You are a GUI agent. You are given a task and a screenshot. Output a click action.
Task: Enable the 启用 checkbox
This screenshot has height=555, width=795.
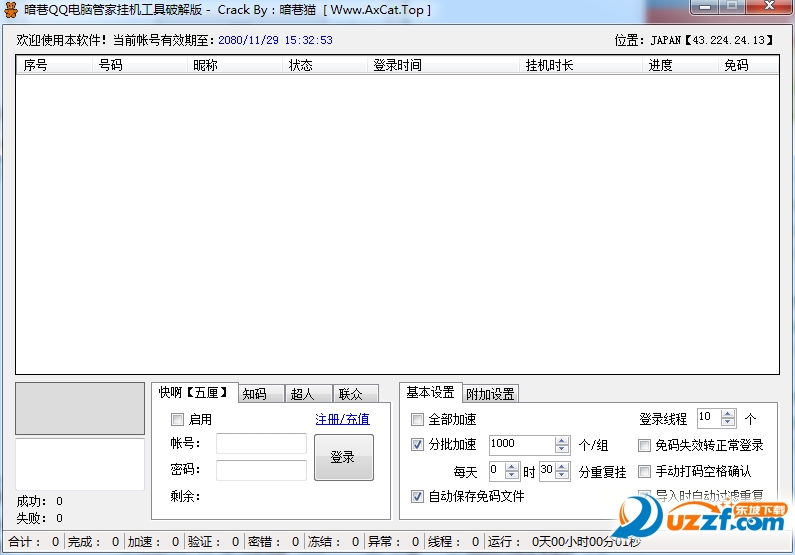[177, 419]
